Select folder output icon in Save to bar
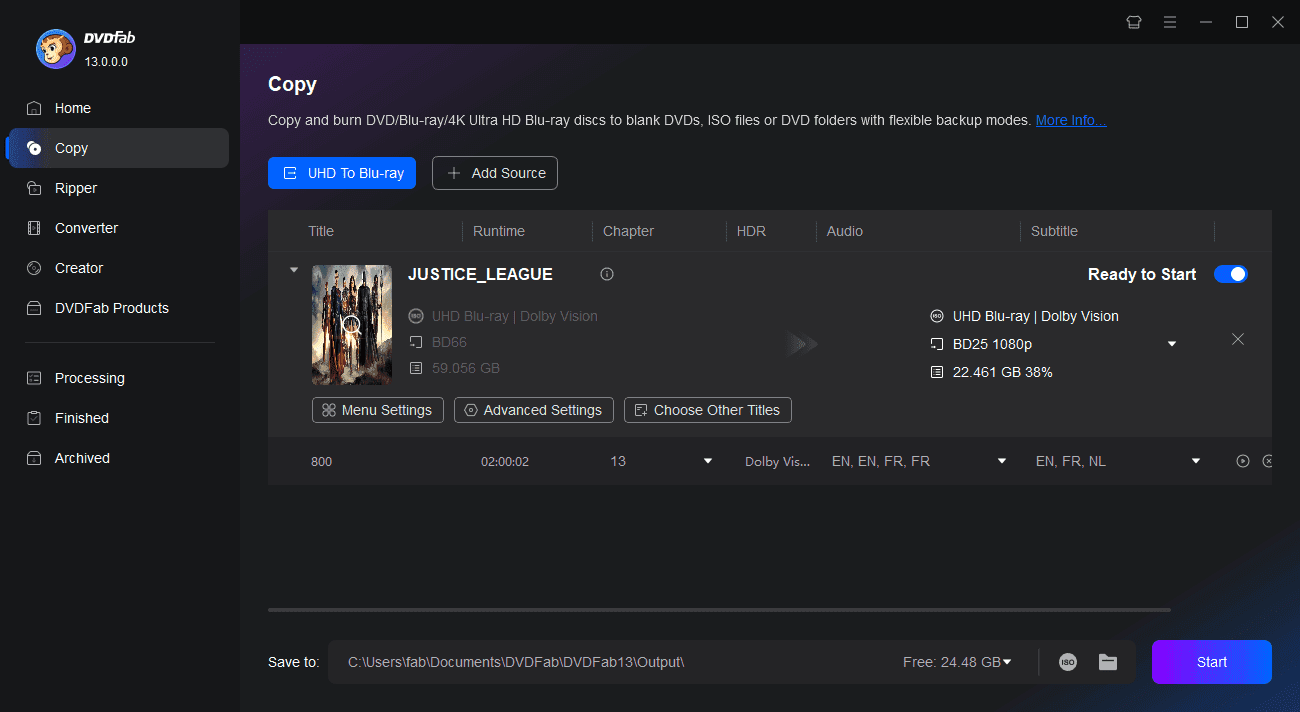This screenshot has height=712, width=1300. click(x=1108, y=662)
